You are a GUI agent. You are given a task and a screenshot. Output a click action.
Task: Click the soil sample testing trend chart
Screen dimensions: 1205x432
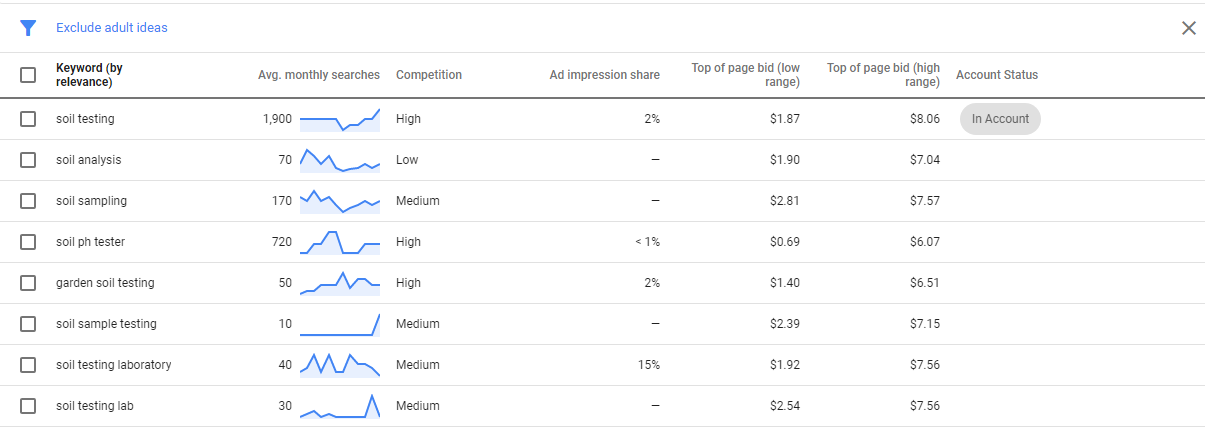(x=340, y=324)
